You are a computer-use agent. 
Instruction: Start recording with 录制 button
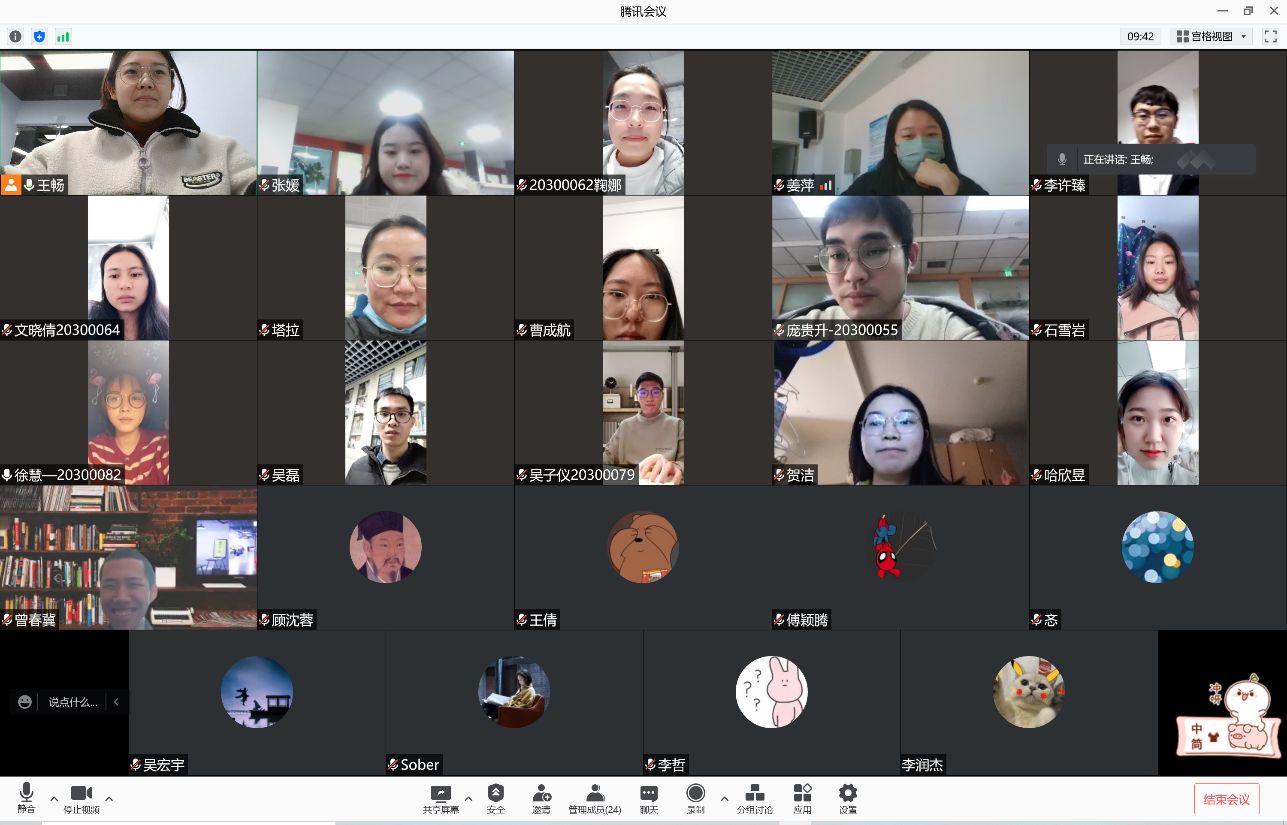pyautogui.click(x=695, y=797)
